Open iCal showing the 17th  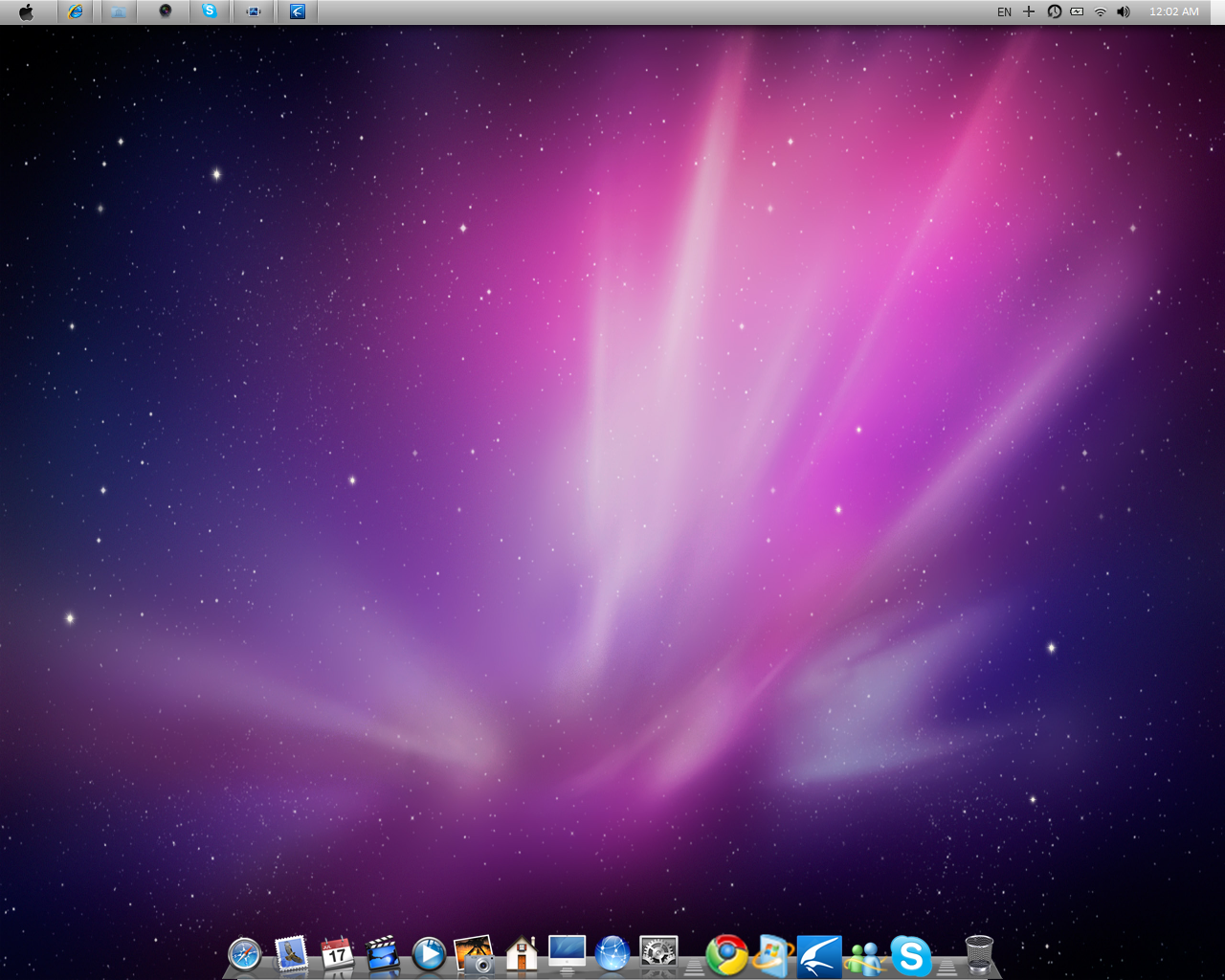click(x=336, y=955)
